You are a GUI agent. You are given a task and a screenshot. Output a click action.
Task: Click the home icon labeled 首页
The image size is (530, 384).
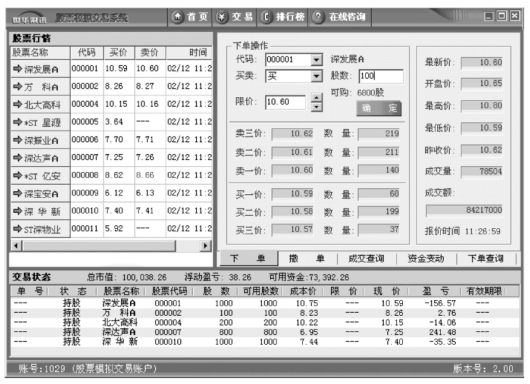[177, 17]
